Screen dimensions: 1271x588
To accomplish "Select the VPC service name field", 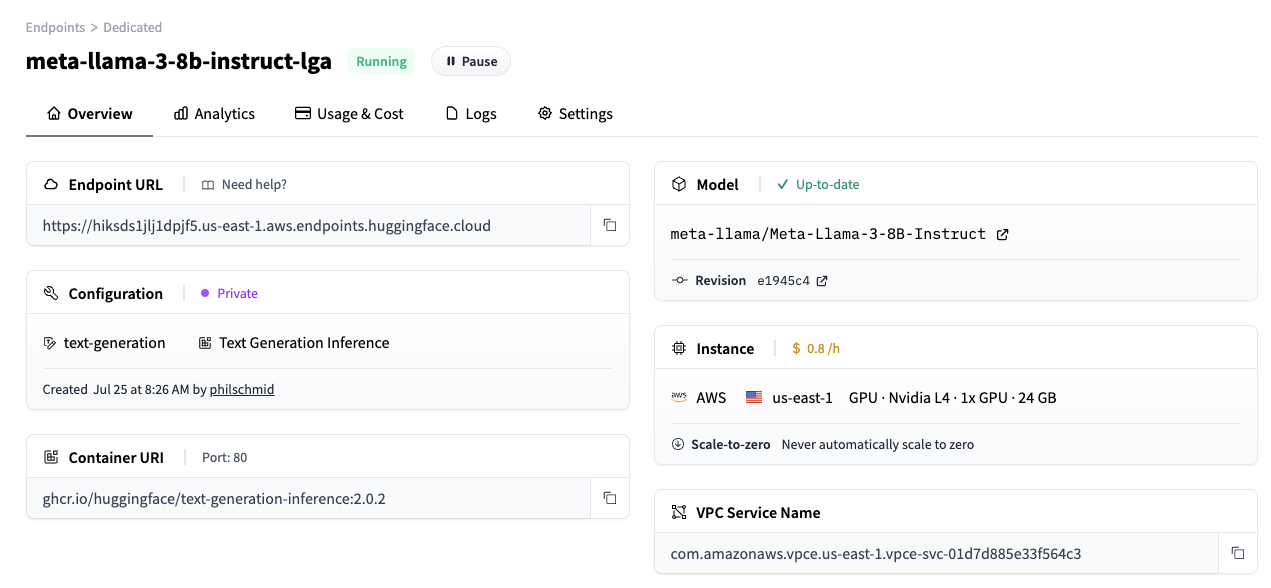I will coord(936,553).
